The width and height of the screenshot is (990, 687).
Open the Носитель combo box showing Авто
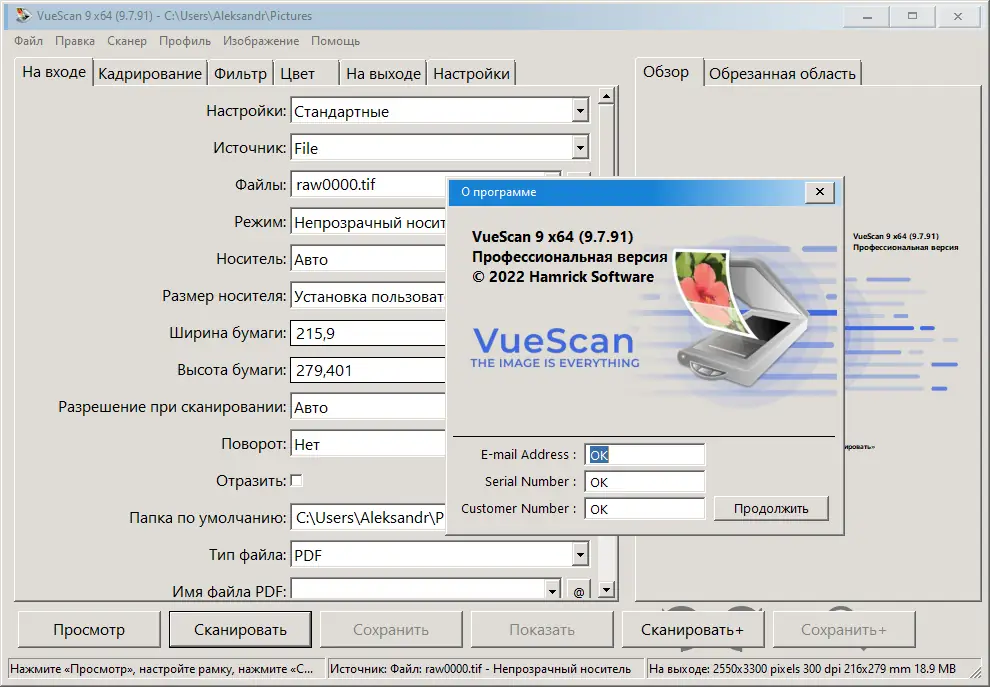click(x=368, y=259)
